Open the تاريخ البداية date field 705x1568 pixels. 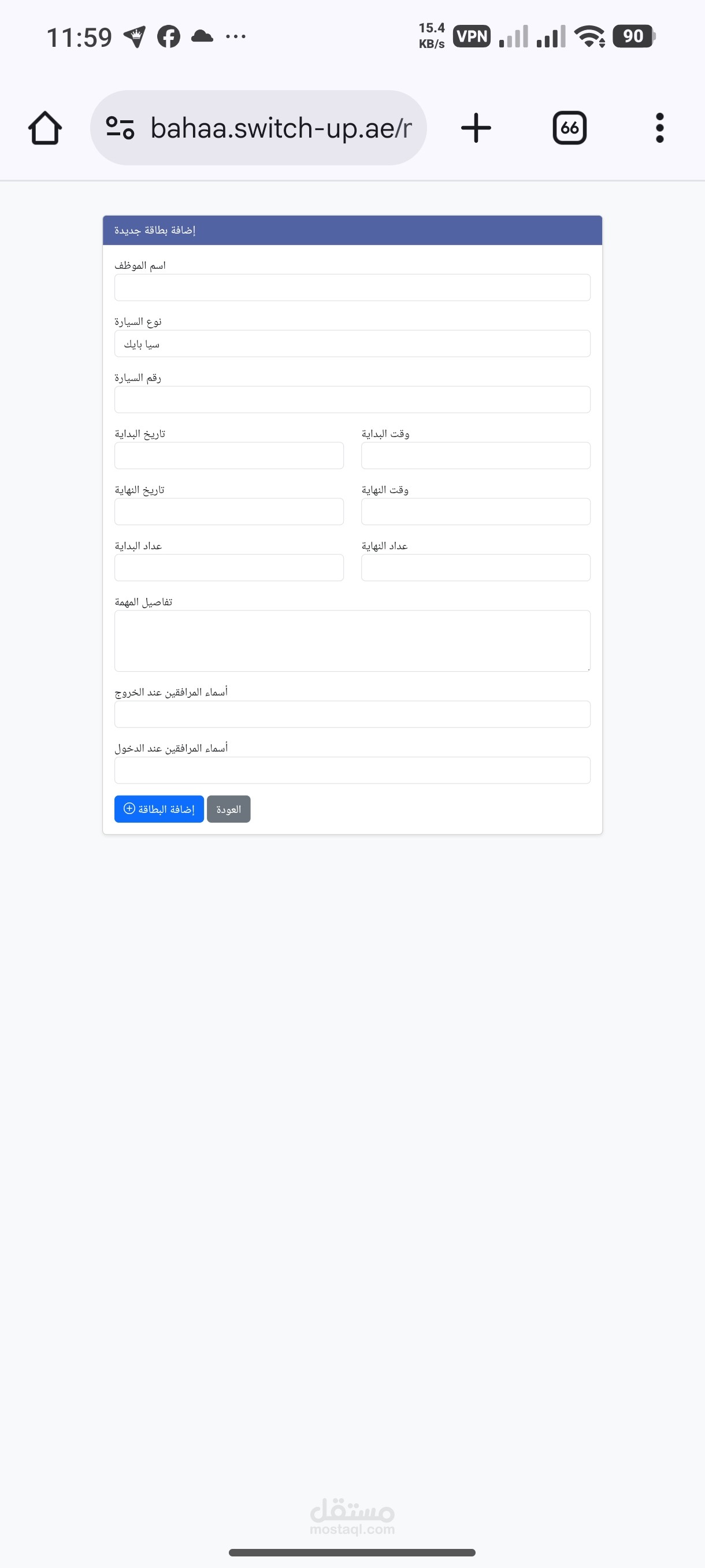229,456
